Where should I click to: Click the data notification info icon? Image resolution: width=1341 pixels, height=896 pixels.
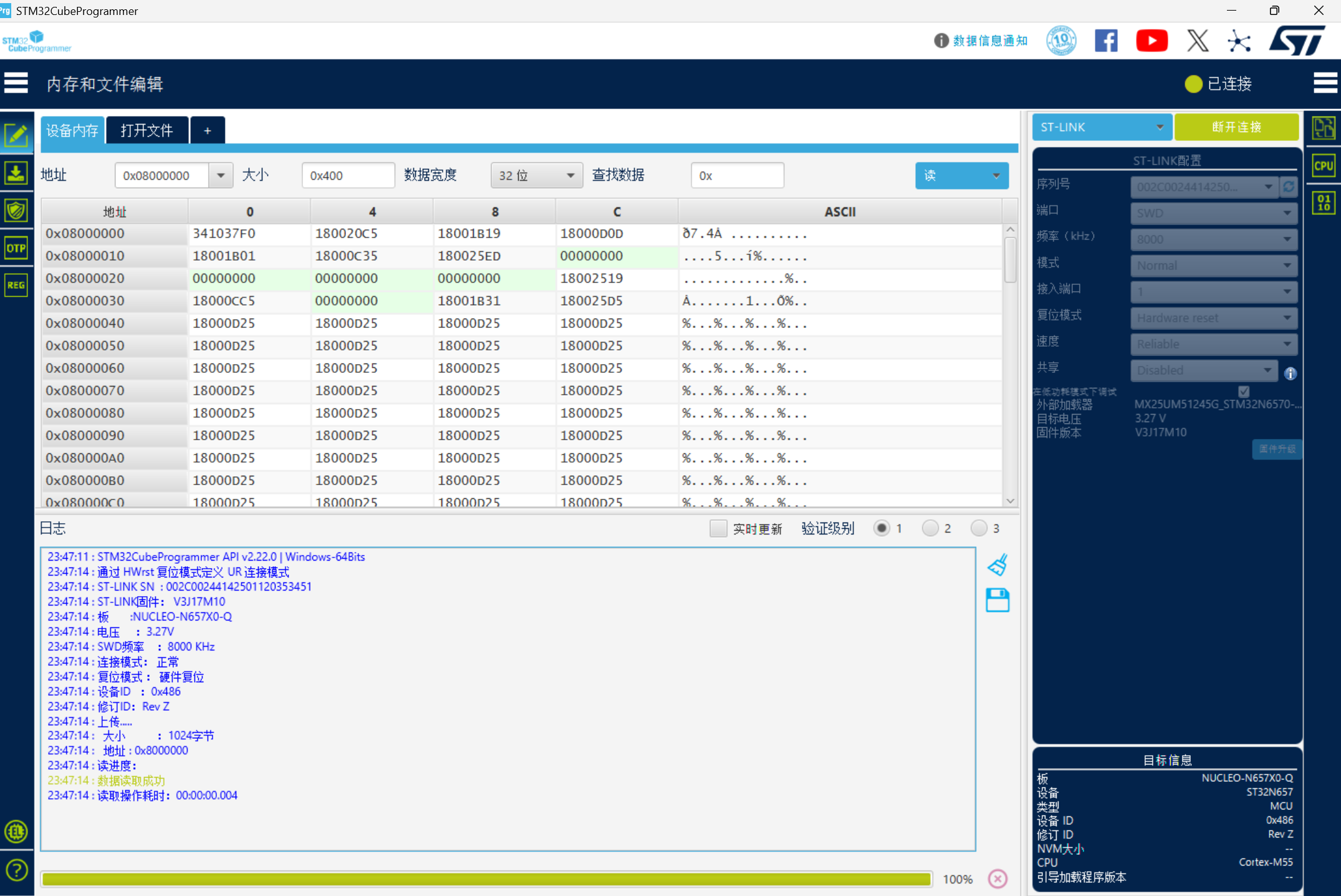941,41
